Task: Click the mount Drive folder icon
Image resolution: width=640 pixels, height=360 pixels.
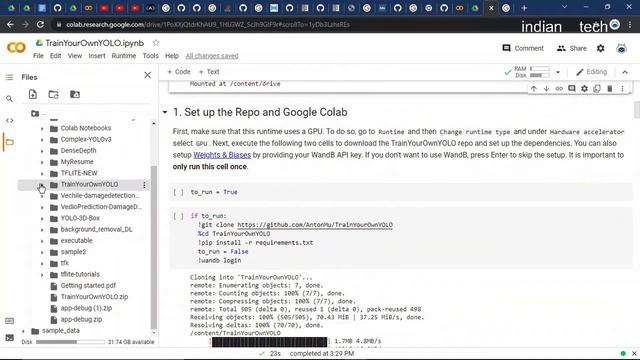Action: [x=75, y=94]
